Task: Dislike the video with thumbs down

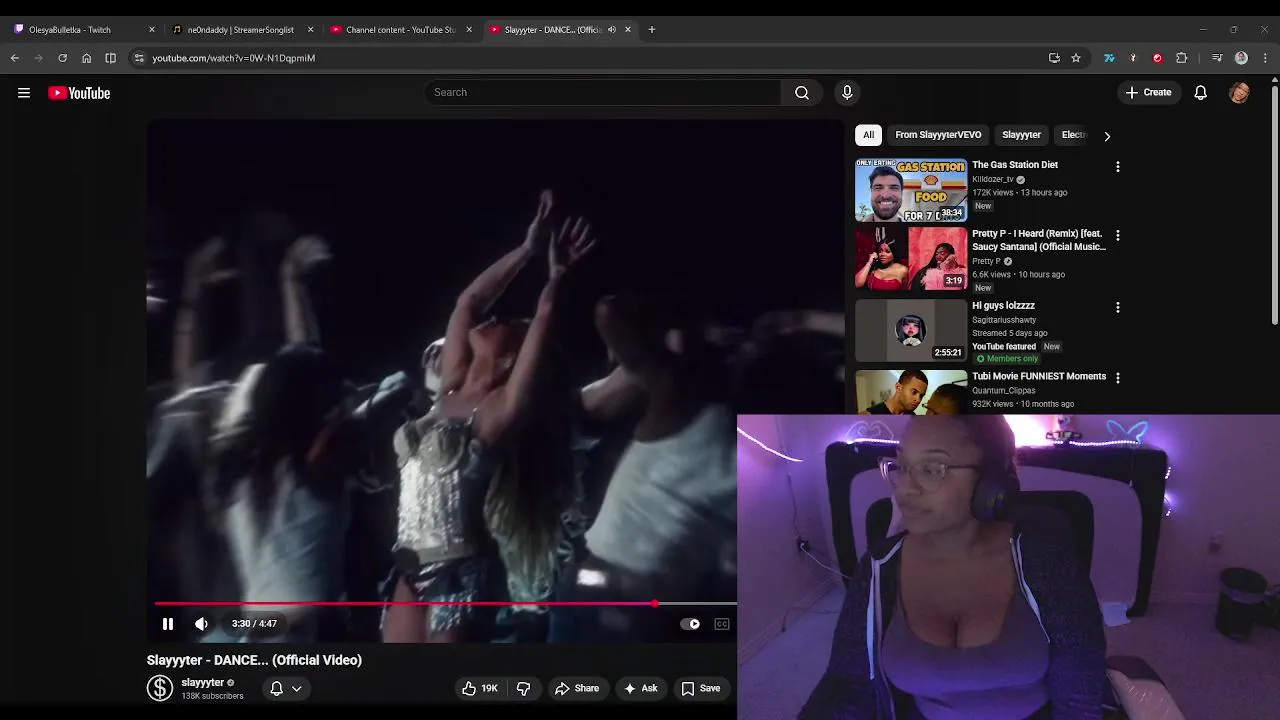Action: pos(523,688)
